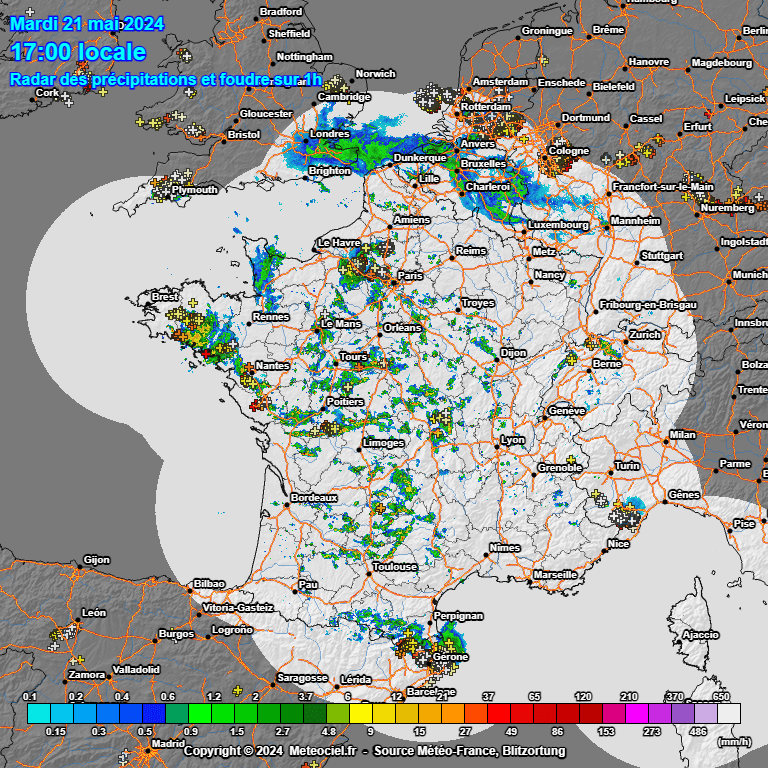The width and height of the screenshot is (768, 768).
Task: Click the 'Mardi 21 mai 2024' date text
Action: pos(88,23)
